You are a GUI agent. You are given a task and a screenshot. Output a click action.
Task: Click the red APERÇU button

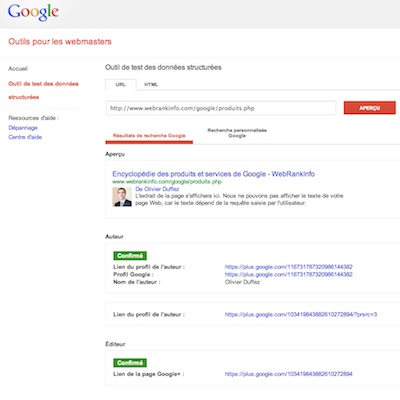tap(370, 108)
